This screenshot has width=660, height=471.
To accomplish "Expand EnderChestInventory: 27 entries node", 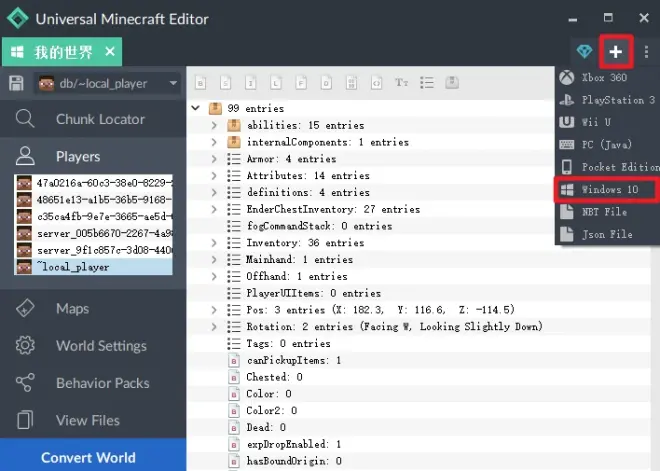I will [x=214, y=209].
